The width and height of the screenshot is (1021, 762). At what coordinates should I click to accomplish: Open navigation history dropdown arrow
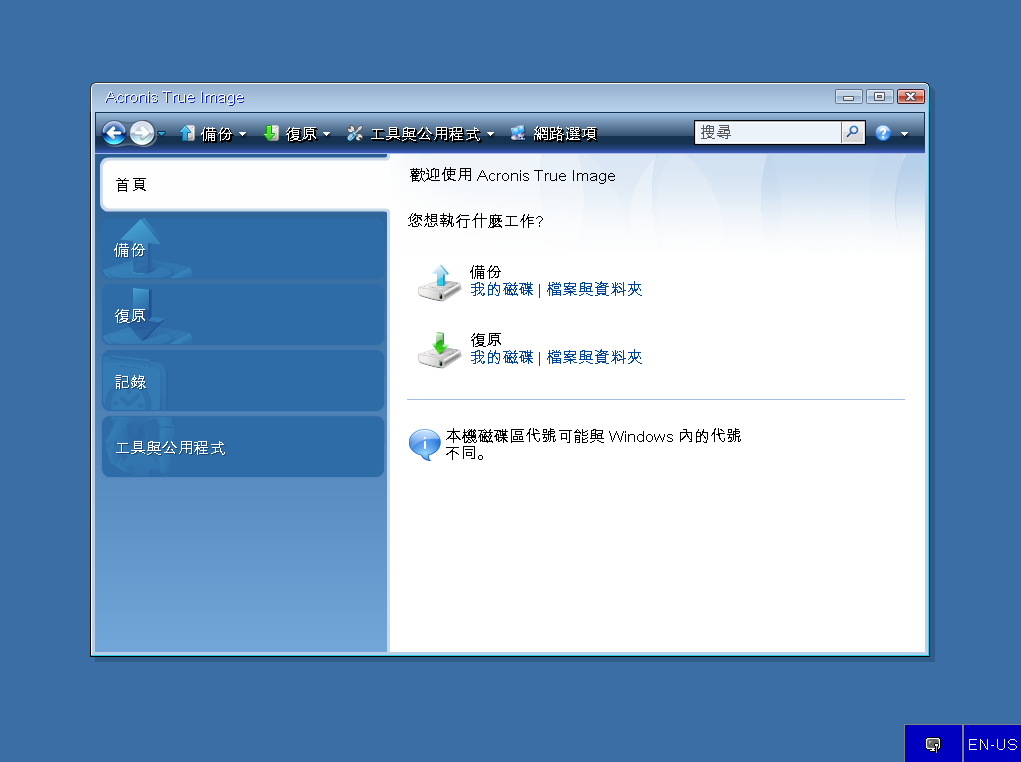(161, 134)
